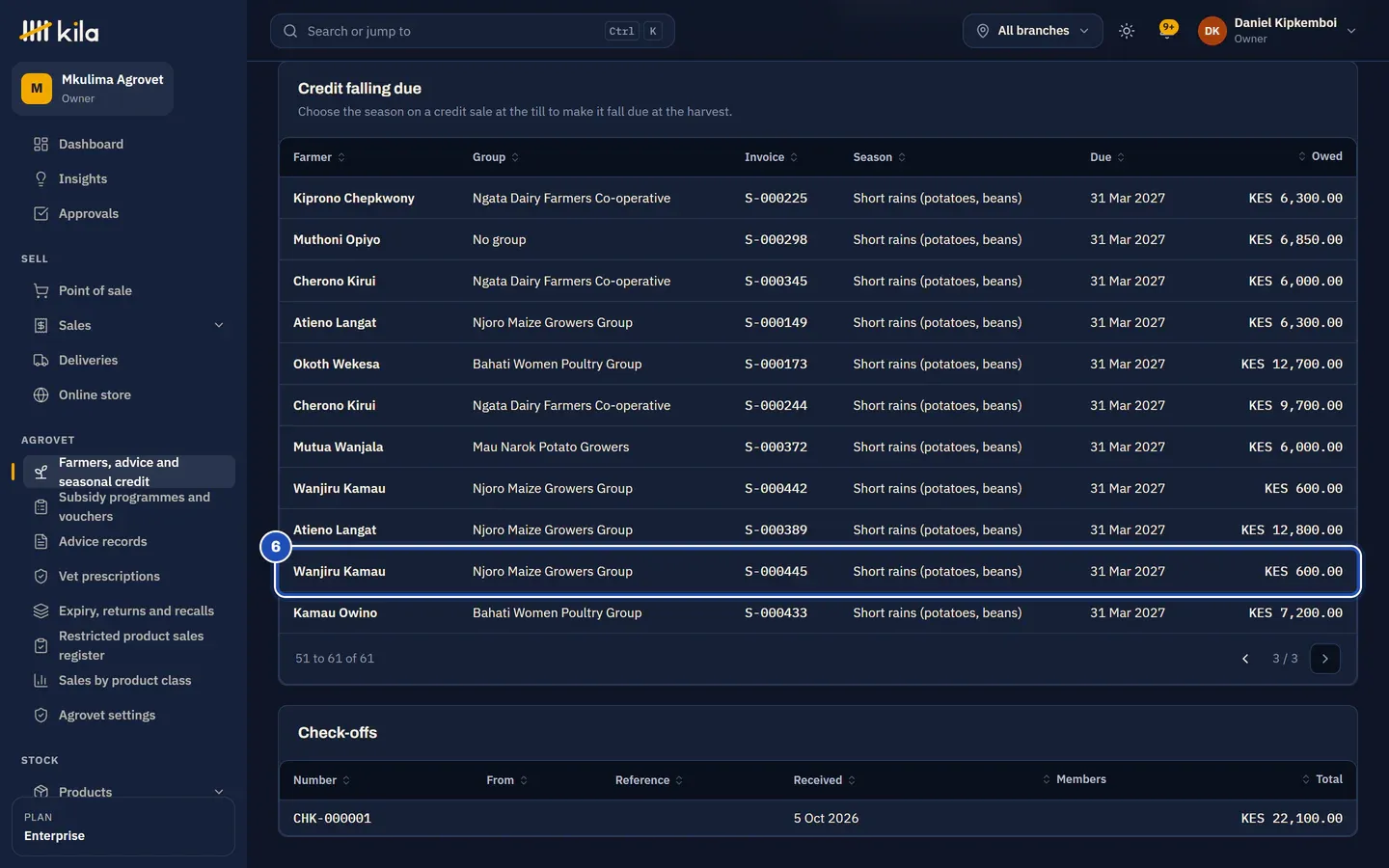Click the search magnifier icon
Image resolution: width=1389 pixels, height=868 pixels.
coord(290,31)
